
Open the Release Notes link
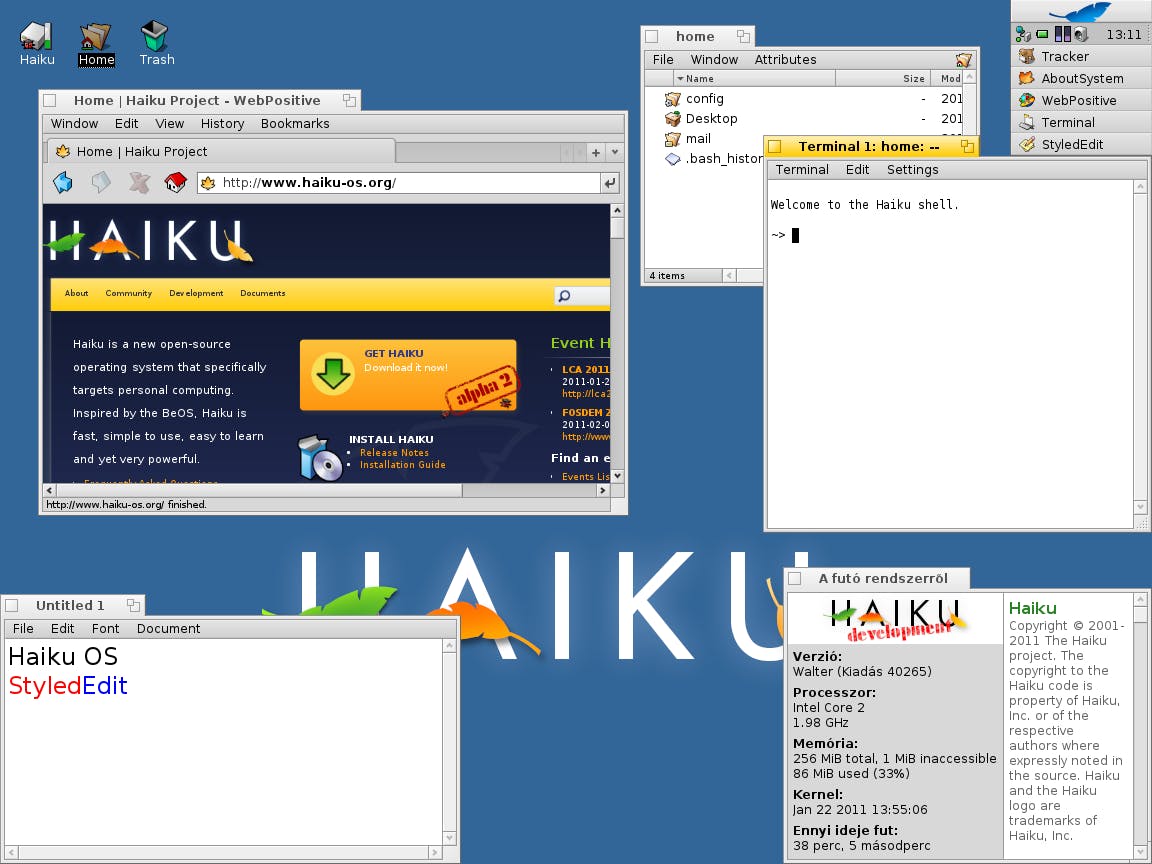pos(395,453)
